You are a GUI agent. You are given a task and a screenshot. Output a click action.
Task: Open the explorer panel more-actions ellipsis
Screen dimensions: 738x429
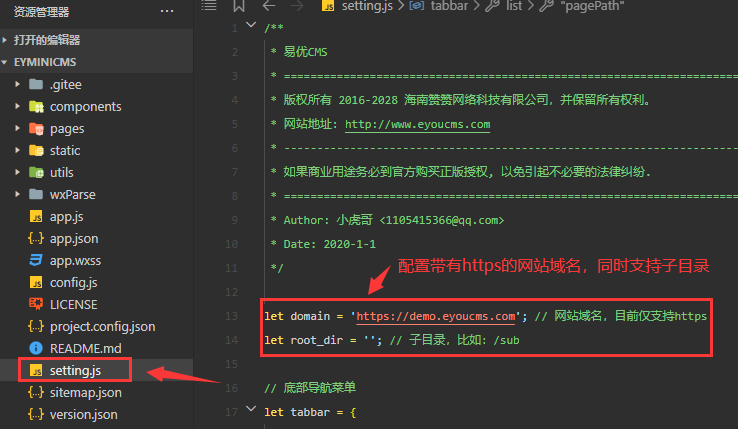click(167, 11)
